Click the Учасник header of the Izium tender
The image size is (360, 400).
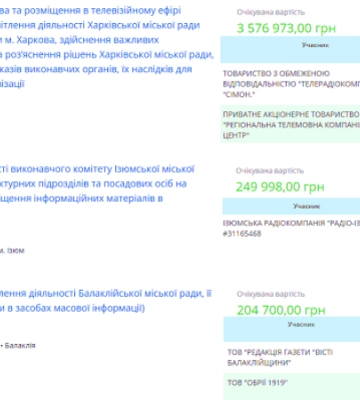[x=291, y=206]
